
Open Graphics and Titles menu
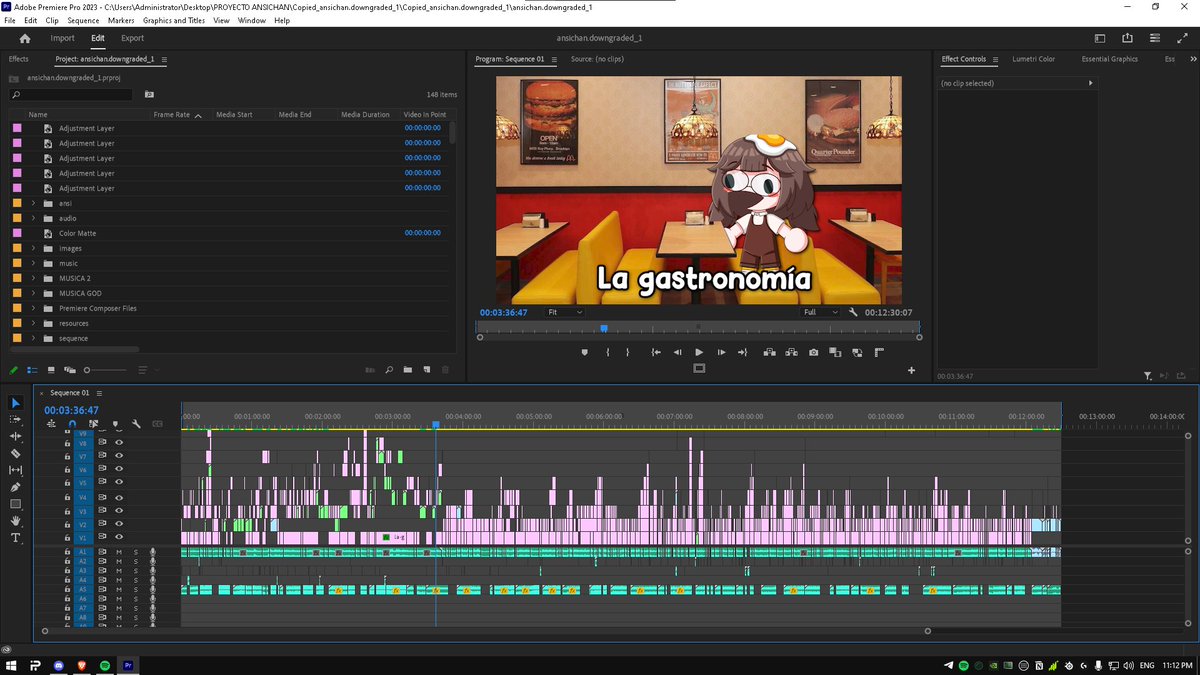pos(174,20)
